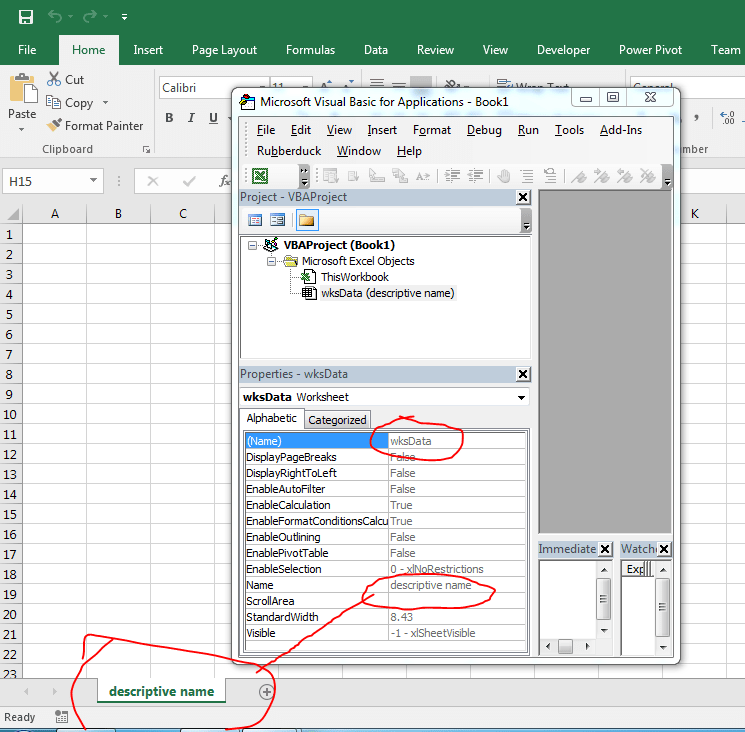Image resolution: width=745 pixels, height=732 pixels.
Task: Open the wksData Worksheet object dropdown
Action: [521, 397]
